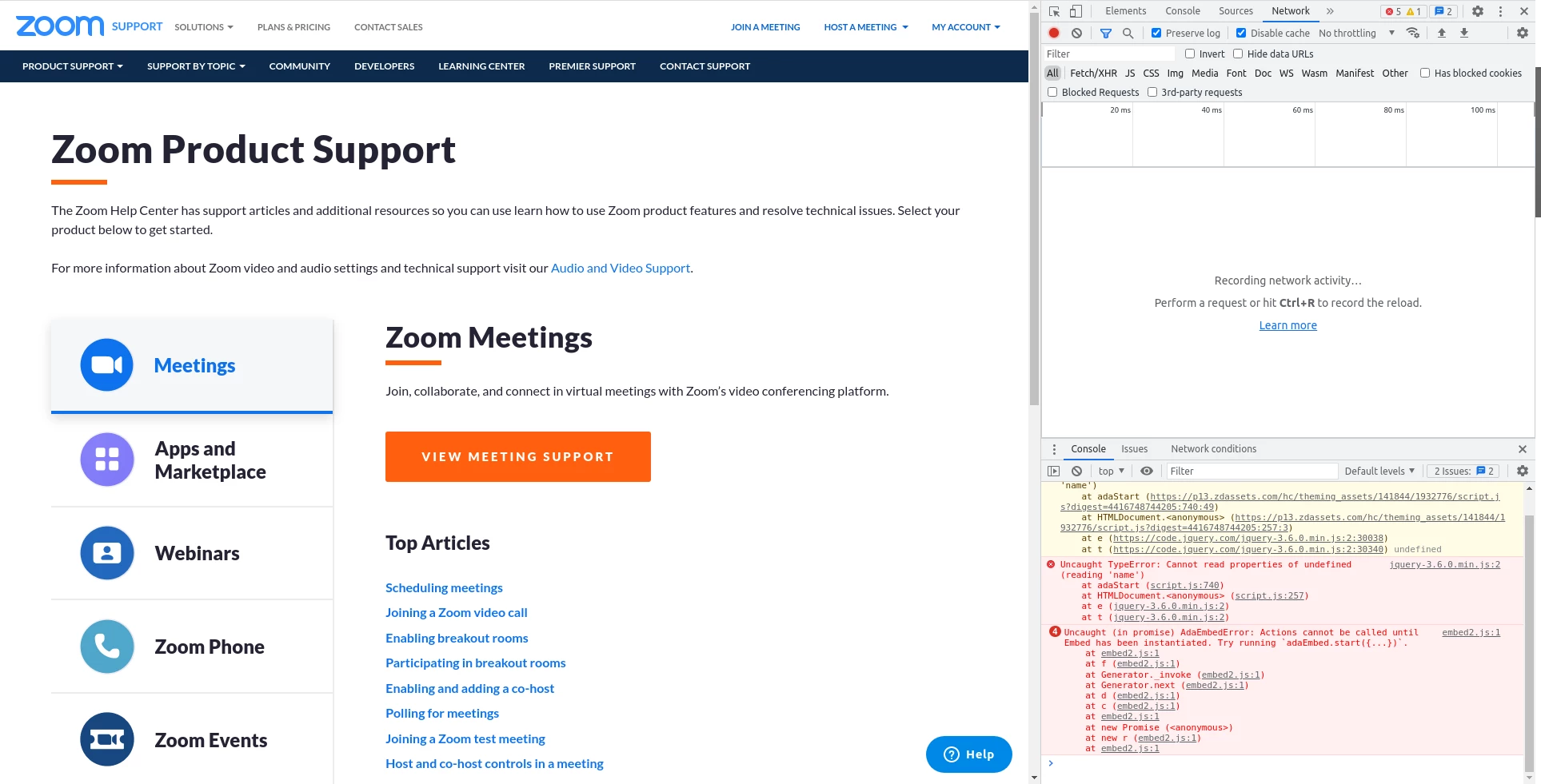The height and width of the screenshot is (784, 1541).
Task: Toggle Disable cache checkbox
Action: click(x=1240, y=33)
